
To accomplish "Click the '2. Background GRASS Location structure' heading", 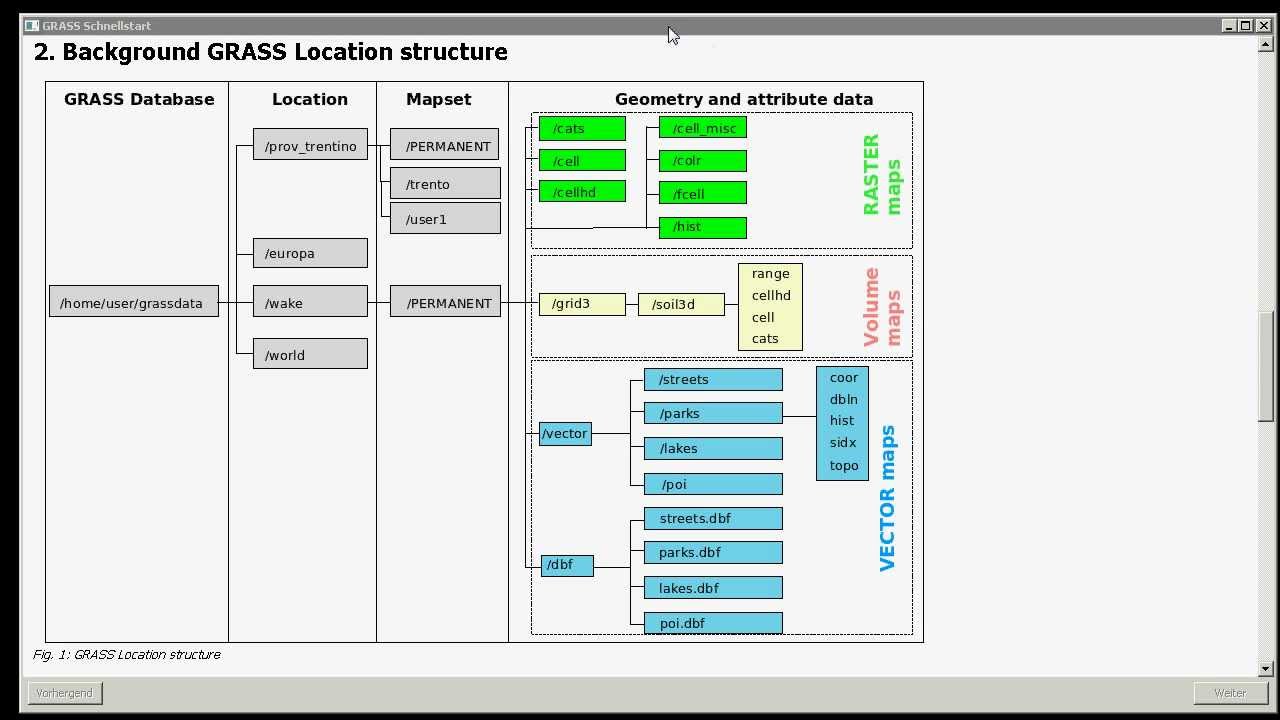I will point(271,52).
